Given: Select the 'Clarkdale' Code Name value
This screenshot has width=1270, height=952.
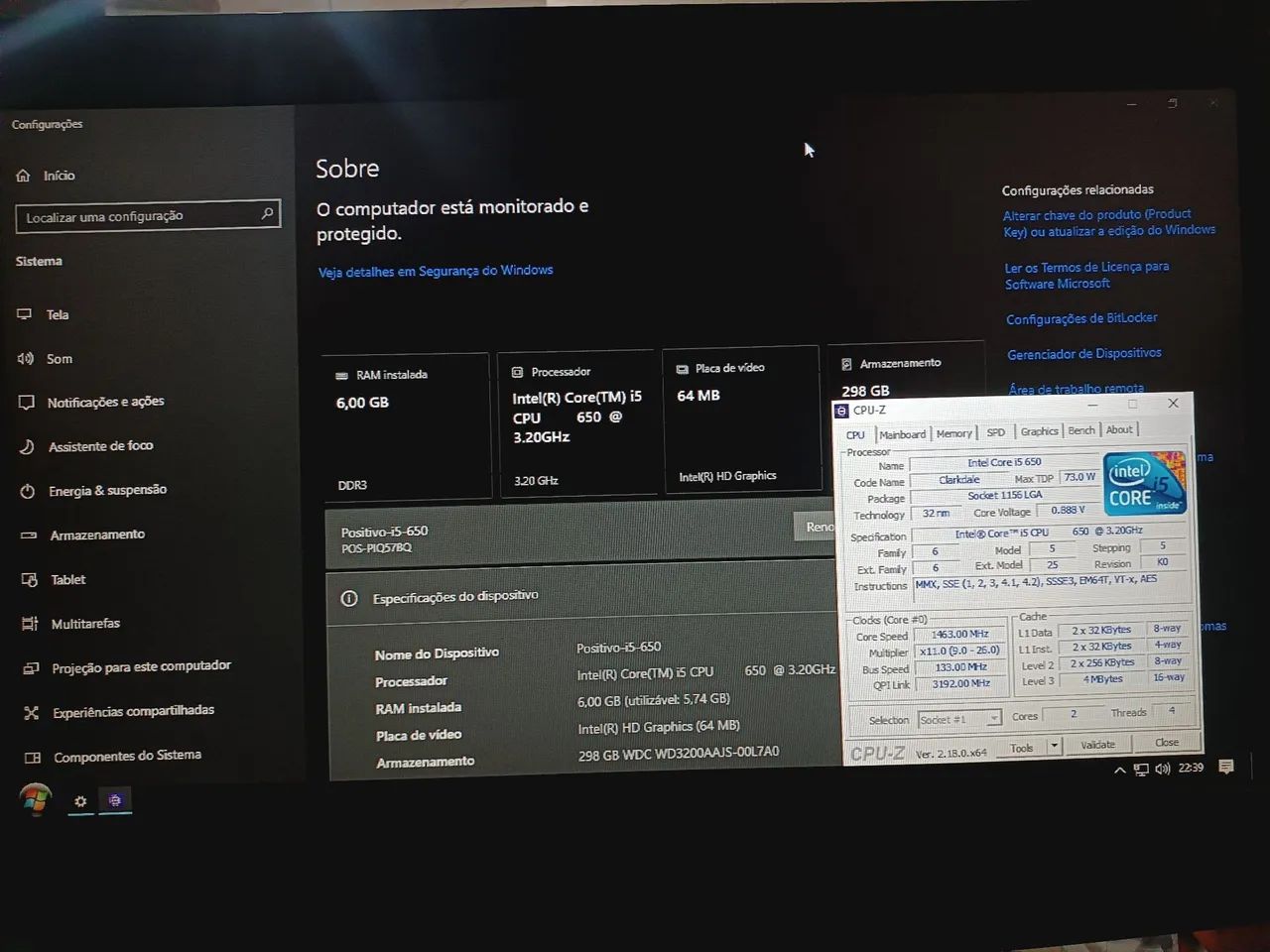Looking at the screenshot, I should (x=959, y=480).
